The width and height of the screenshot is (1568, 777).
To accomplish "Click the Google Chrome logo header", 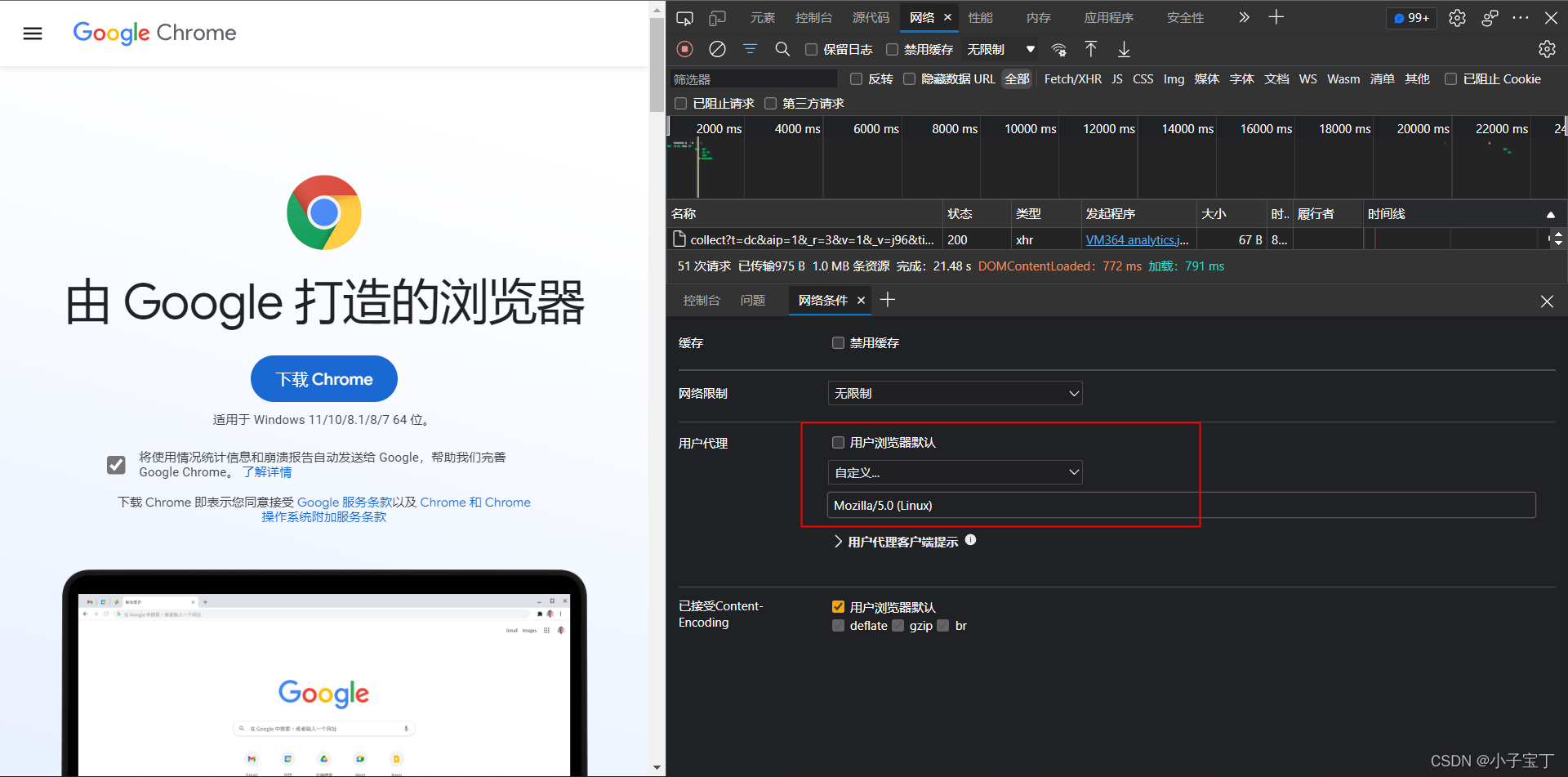I will click(154, 33).
